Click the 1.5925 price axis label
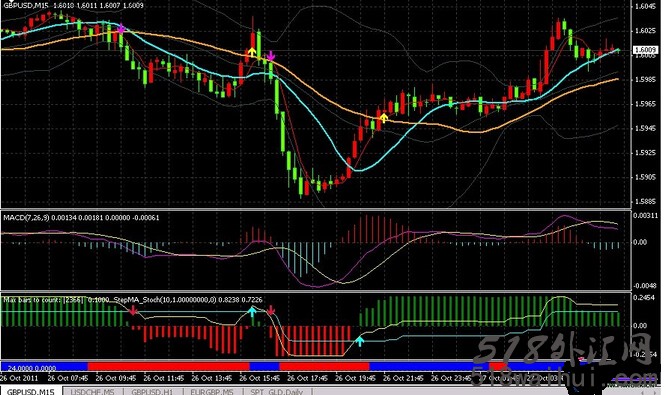 pos(645,152)
